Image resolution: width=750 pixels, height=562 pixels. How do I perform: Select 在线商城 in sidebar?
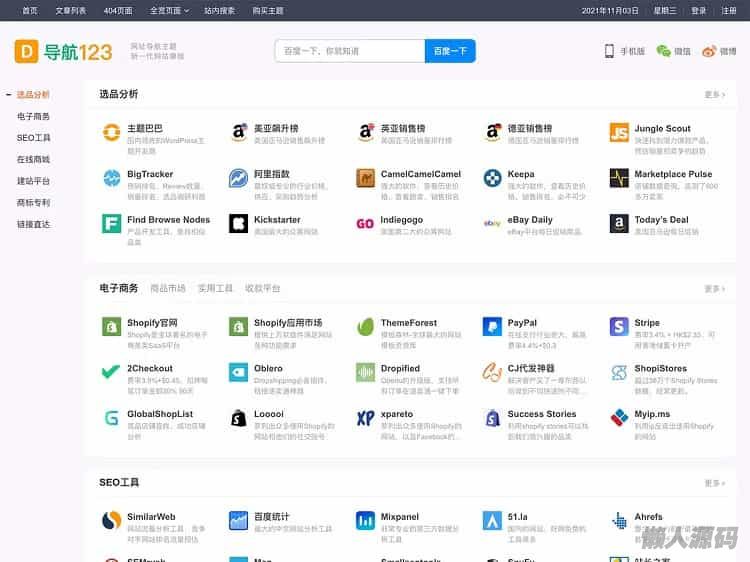(33, 159)
